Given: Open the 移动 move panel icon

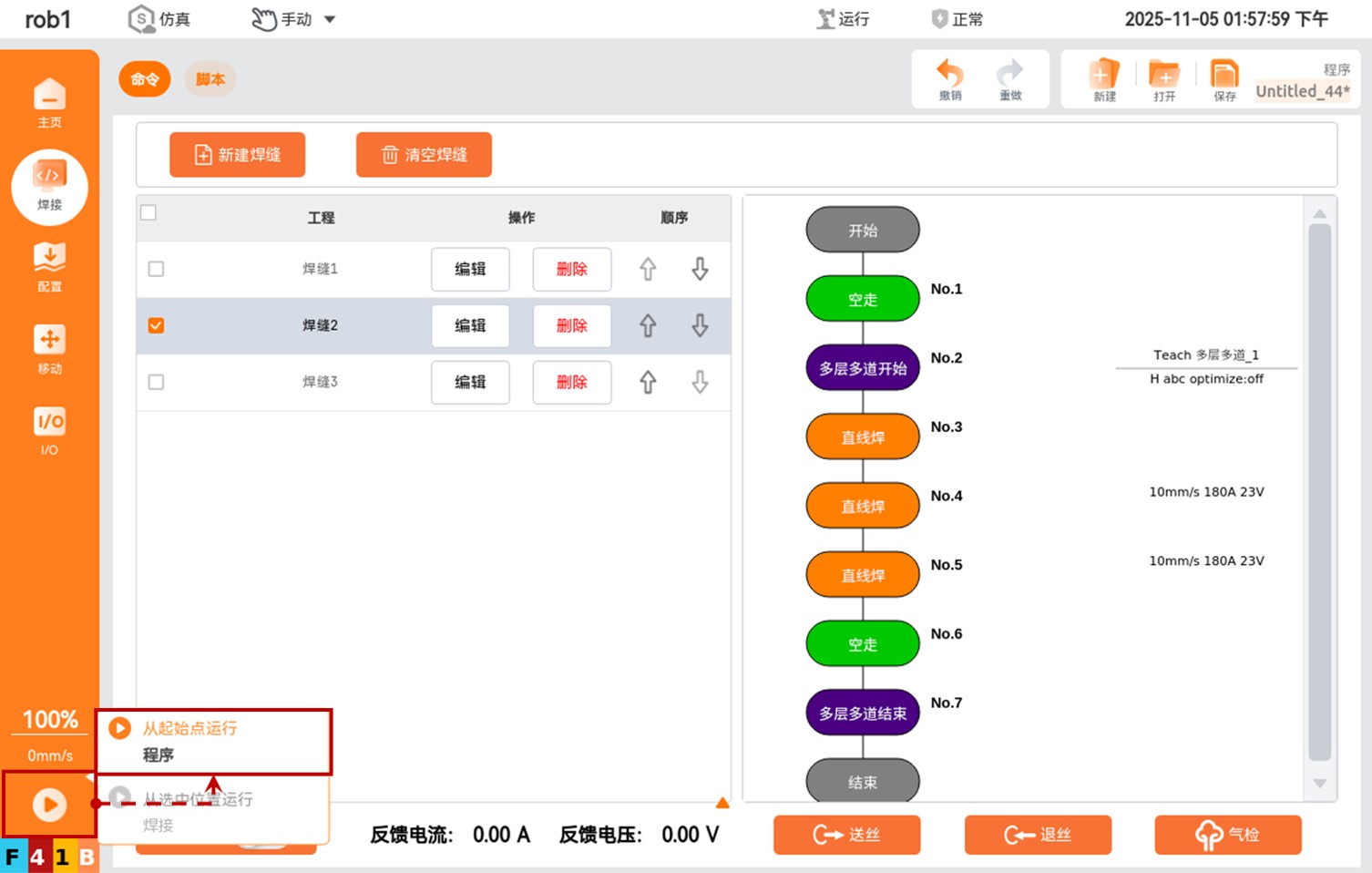Looking at the screenshot, I should point(49,348).
